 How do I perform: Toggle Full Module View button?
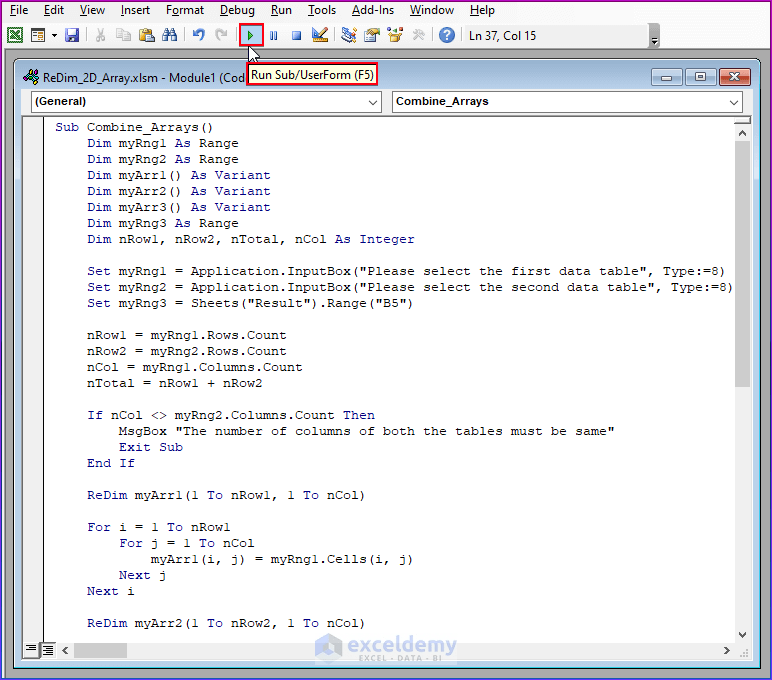pos(48,650)
